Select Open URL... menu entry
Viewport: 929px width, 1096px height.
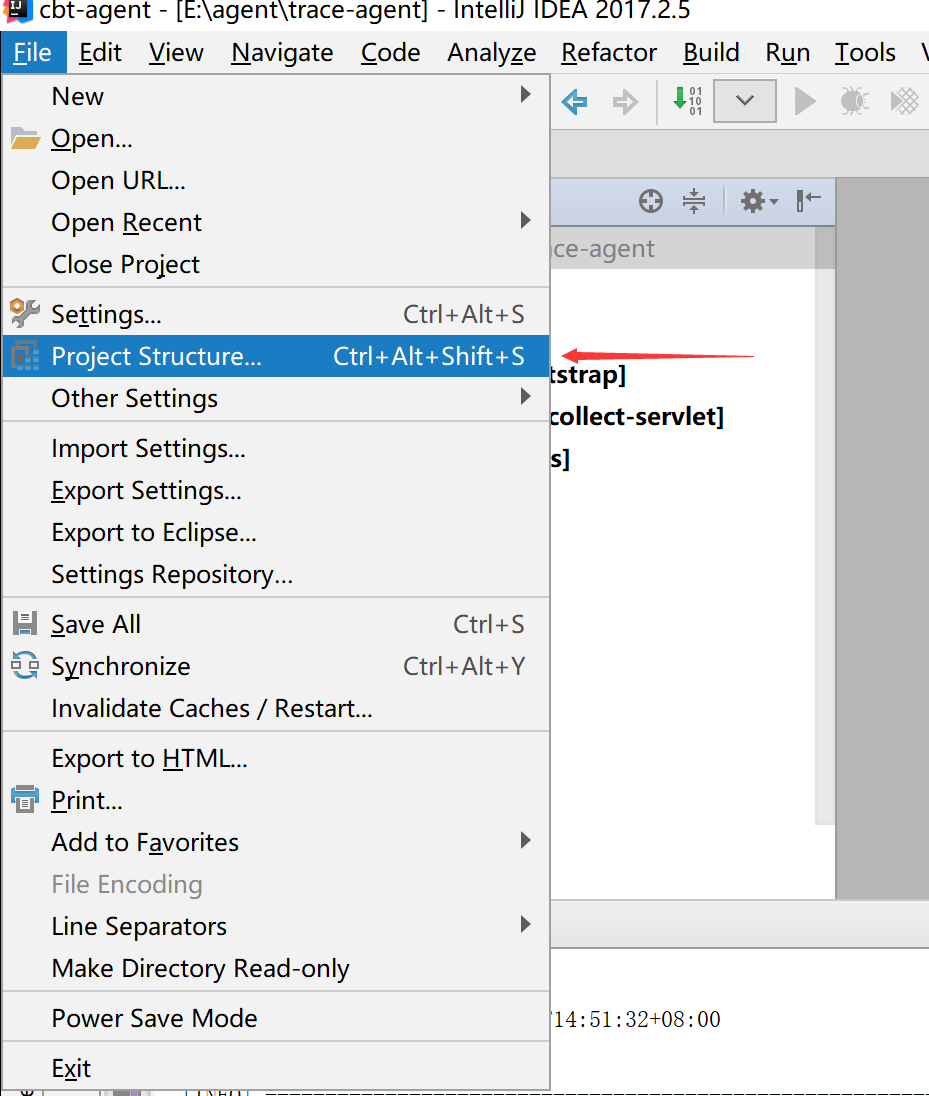click(x=276, y=180)
